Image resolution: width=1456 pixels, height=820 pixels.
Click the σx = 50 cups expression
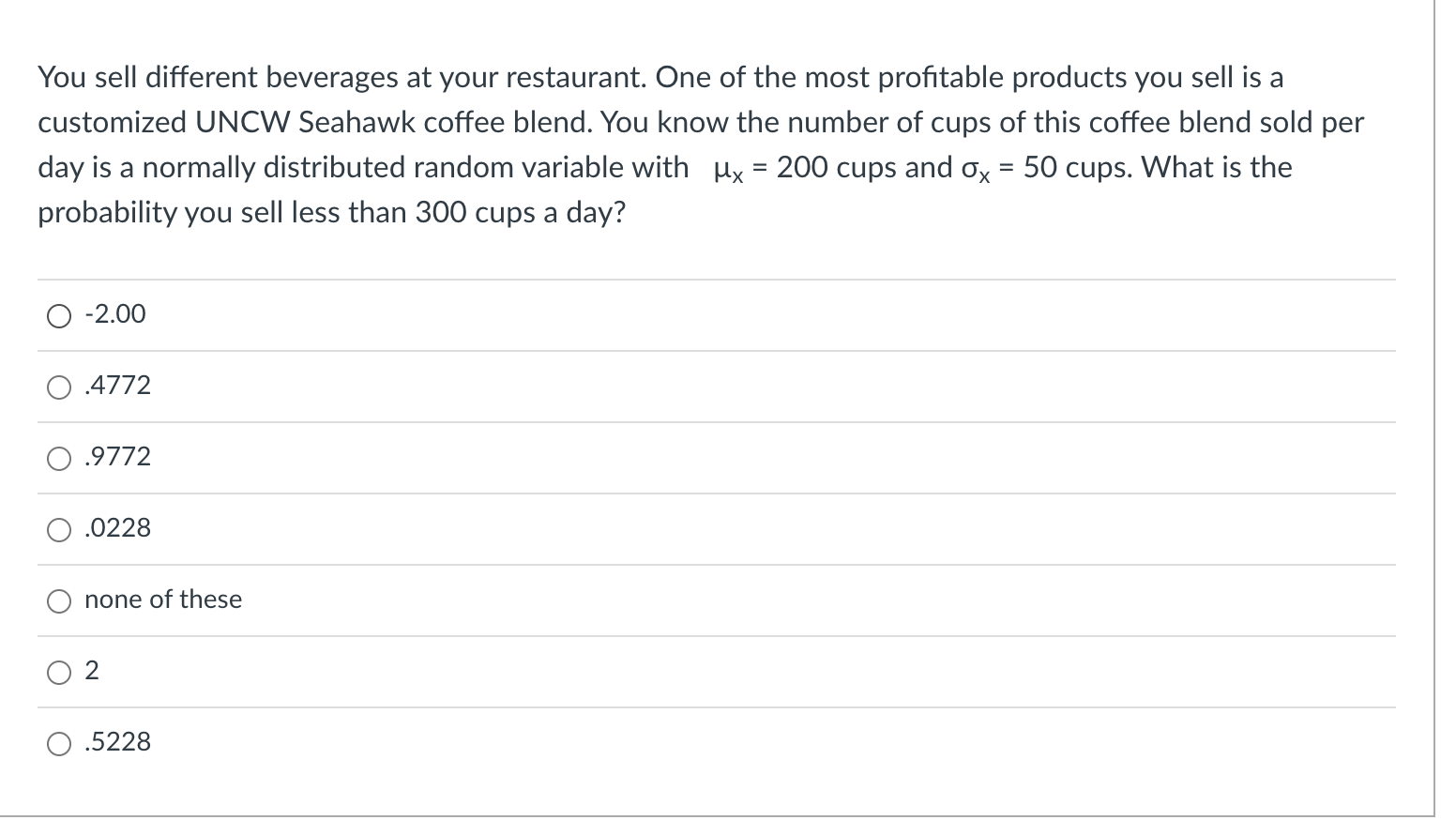pos(1044,168)
